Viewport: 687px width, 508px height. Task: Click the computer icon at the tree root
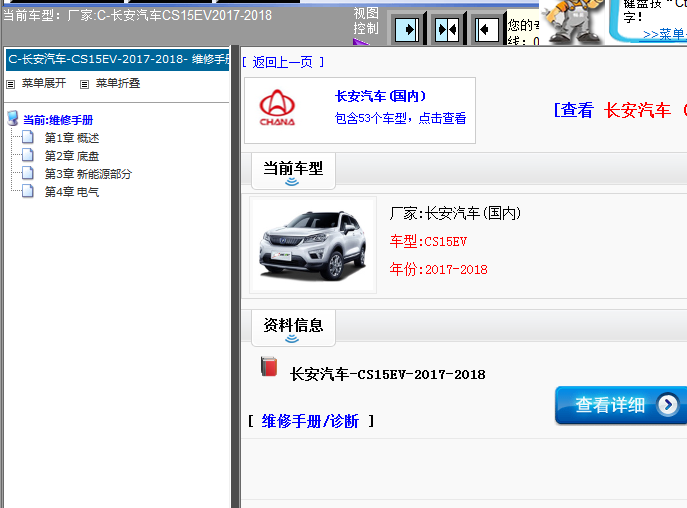[x=12, y=119]
